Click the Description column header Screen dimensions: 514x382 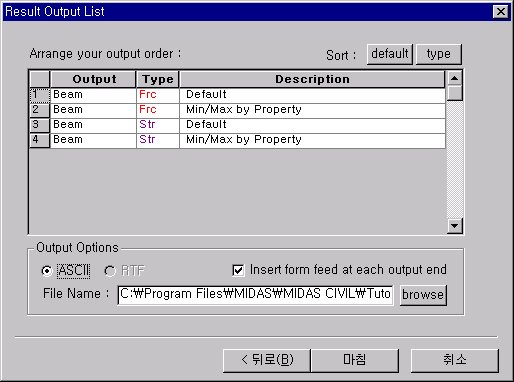pos(312,79)
